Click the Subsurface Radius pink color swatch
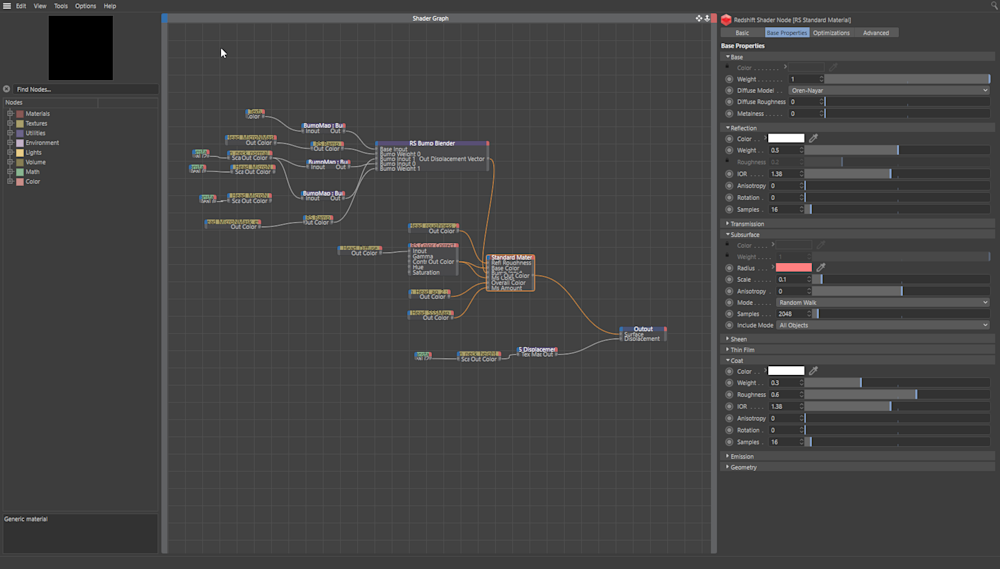Image resolution: width=1000 pixels, height=569 pixels. click(794, 267)
